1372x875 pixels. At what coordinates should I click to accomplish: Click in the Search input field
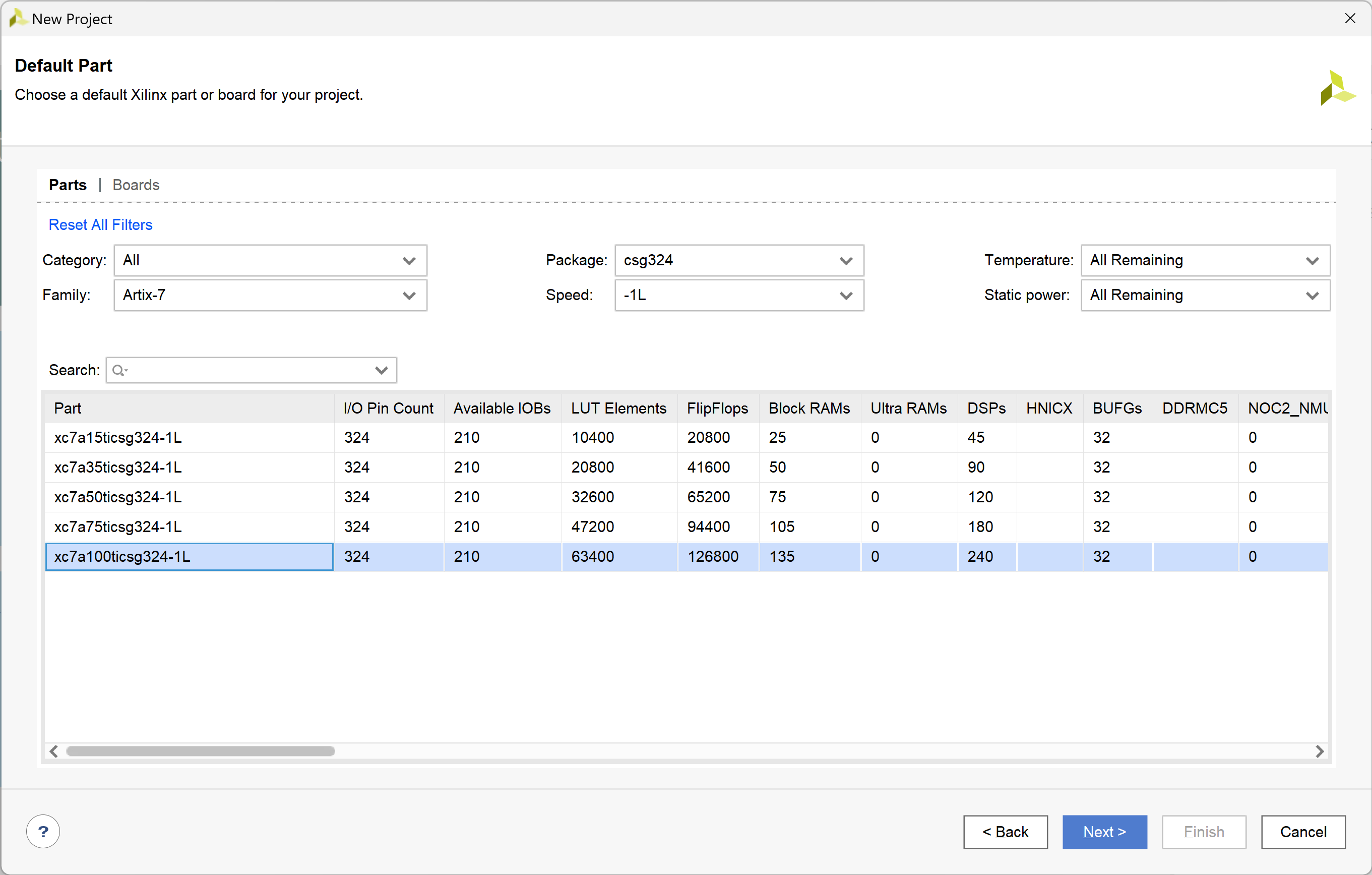coord(251,371)
